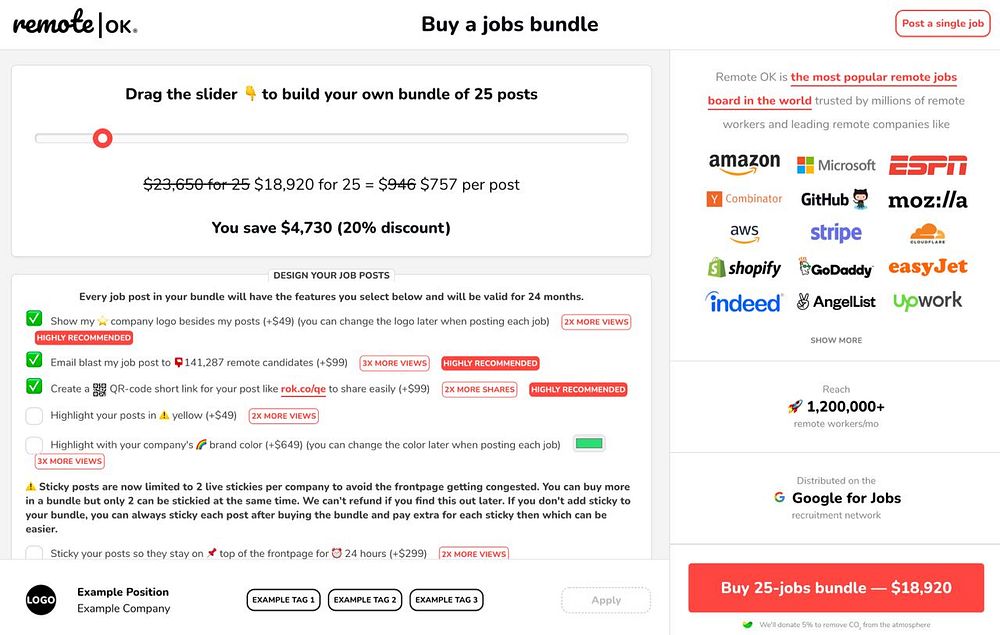Expand the SHOW MORE companies list
The height and width of the screenshot is (635, 1000).
(836, 340)
